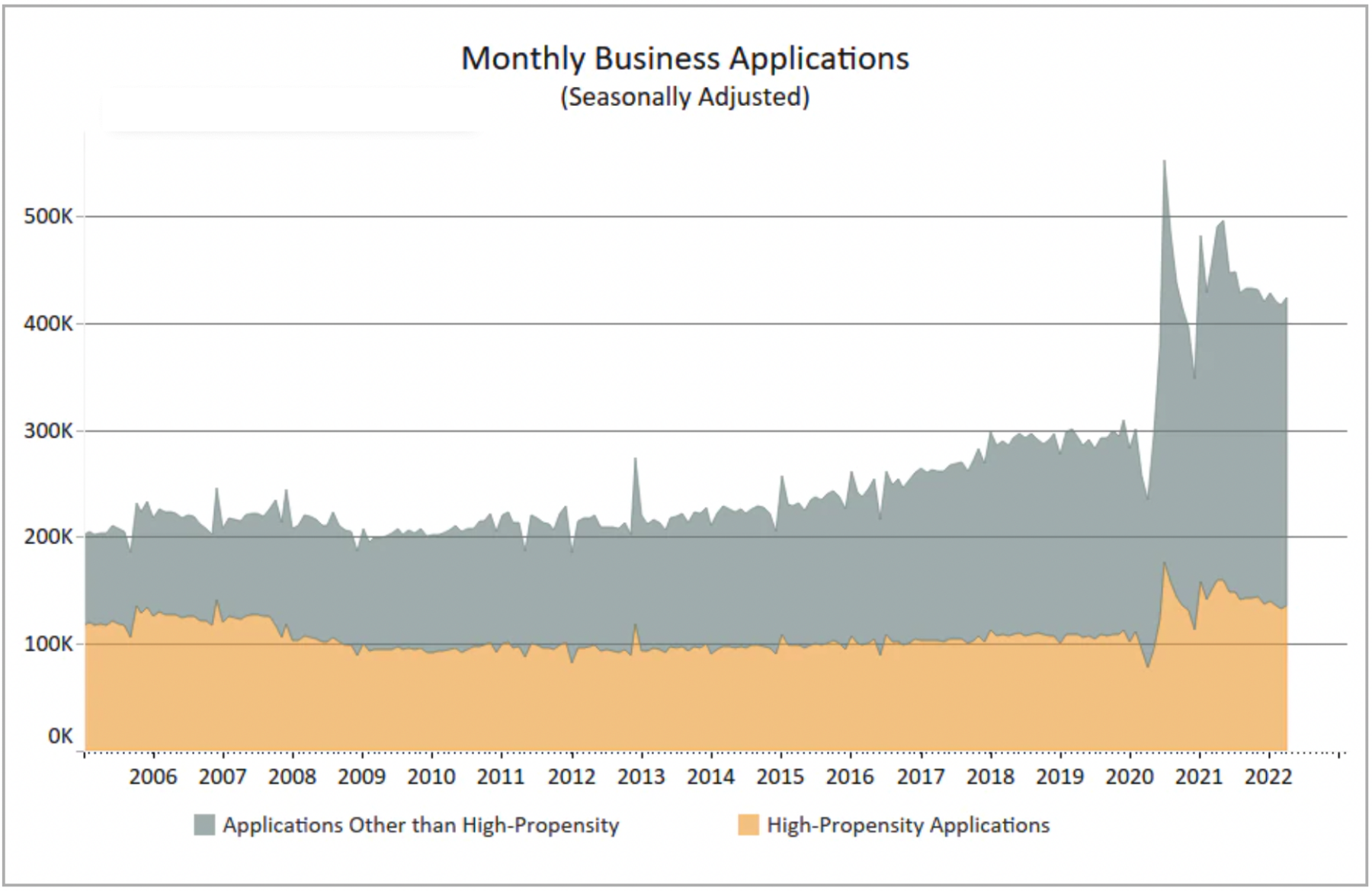
Task: Click the highest gray peak above 500K
Action: 1164,166
